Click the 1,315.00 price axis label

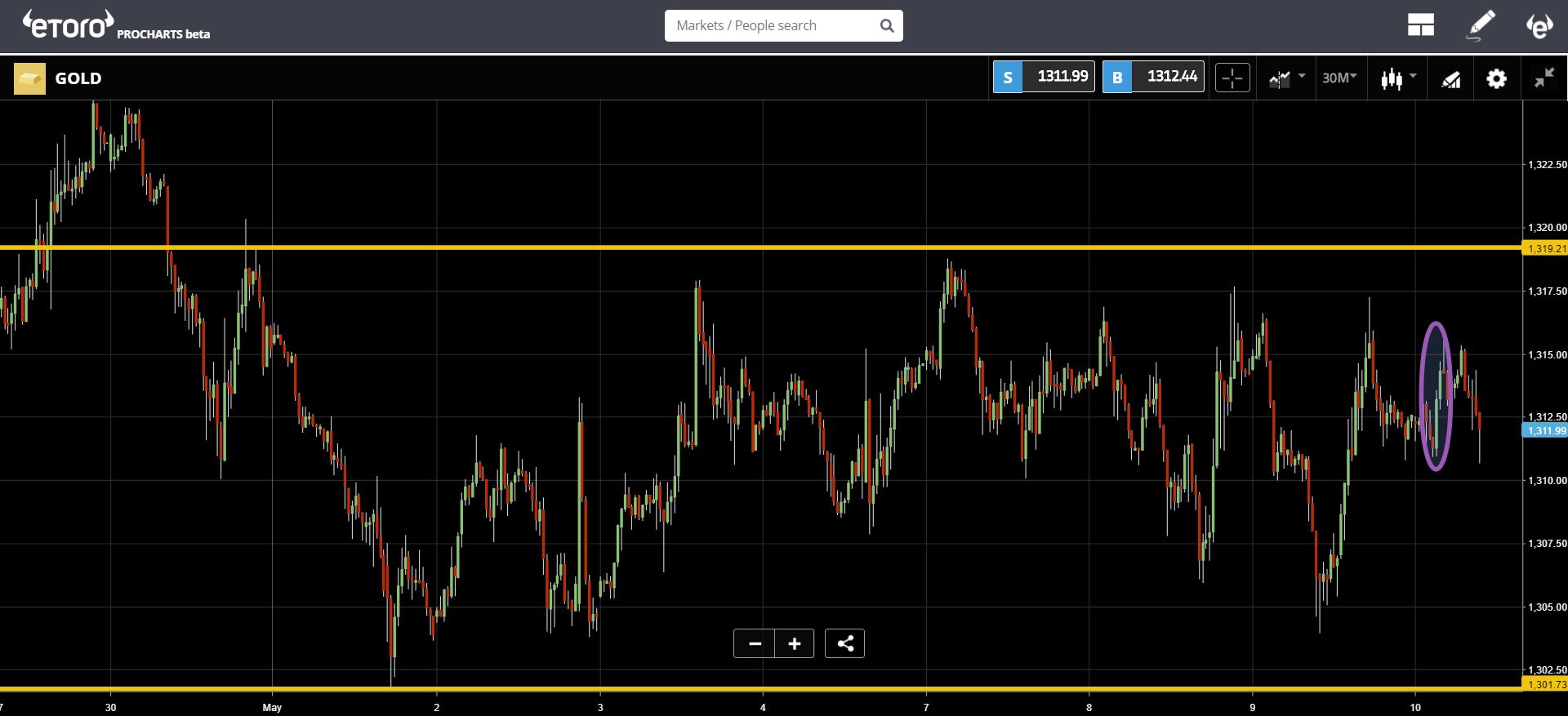pos(1547,355)
